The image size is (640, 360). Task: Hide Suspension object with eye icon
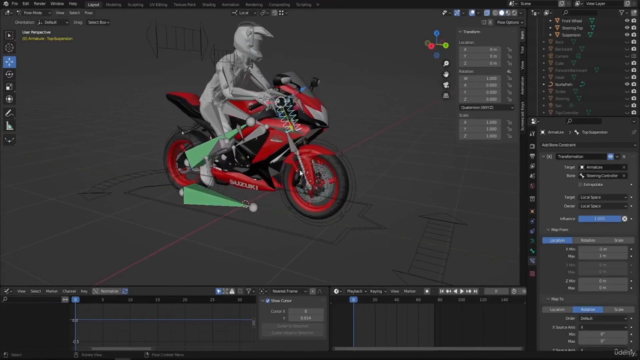tap(627, 35)
